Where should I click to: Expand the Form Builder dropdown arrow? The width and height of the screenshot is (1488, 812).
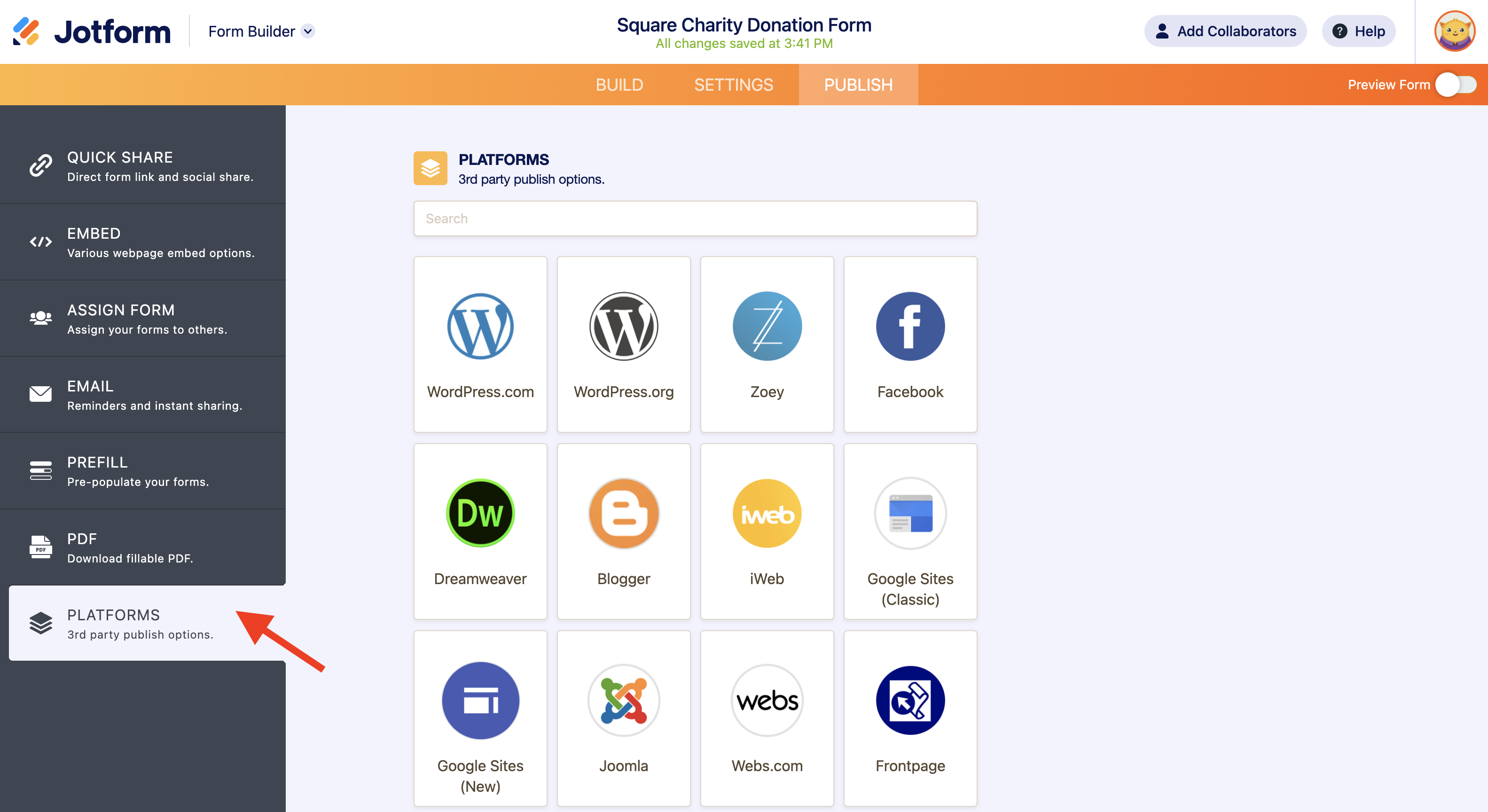pos(308,31)
